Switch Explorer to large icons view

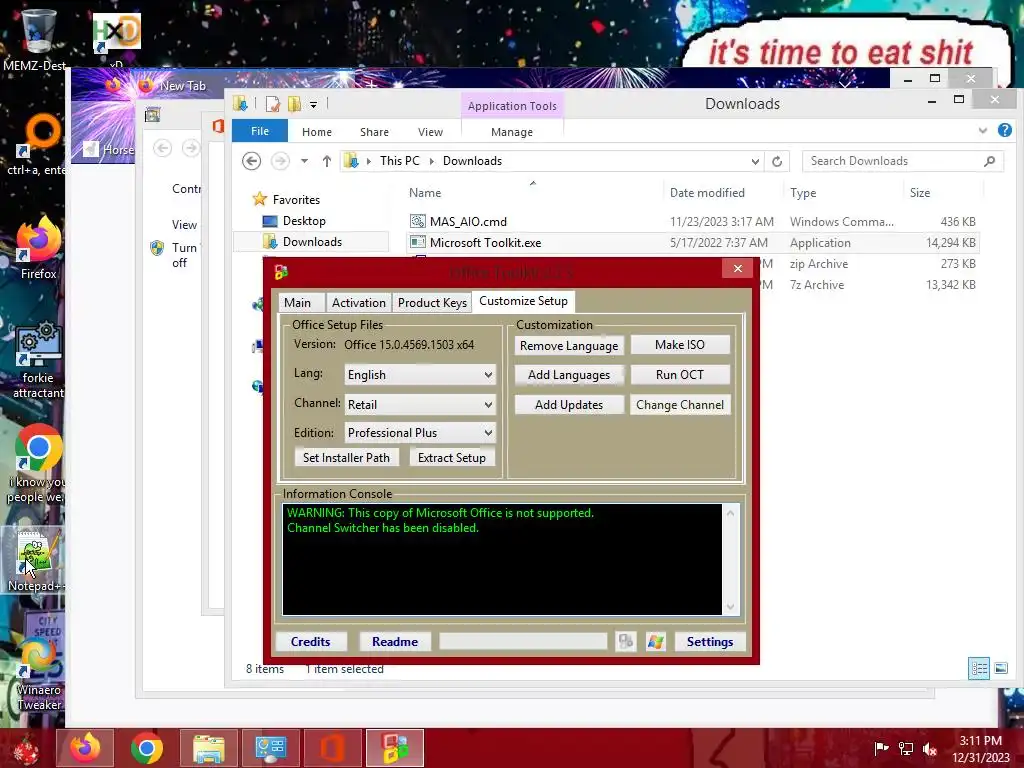(1001, 668)
